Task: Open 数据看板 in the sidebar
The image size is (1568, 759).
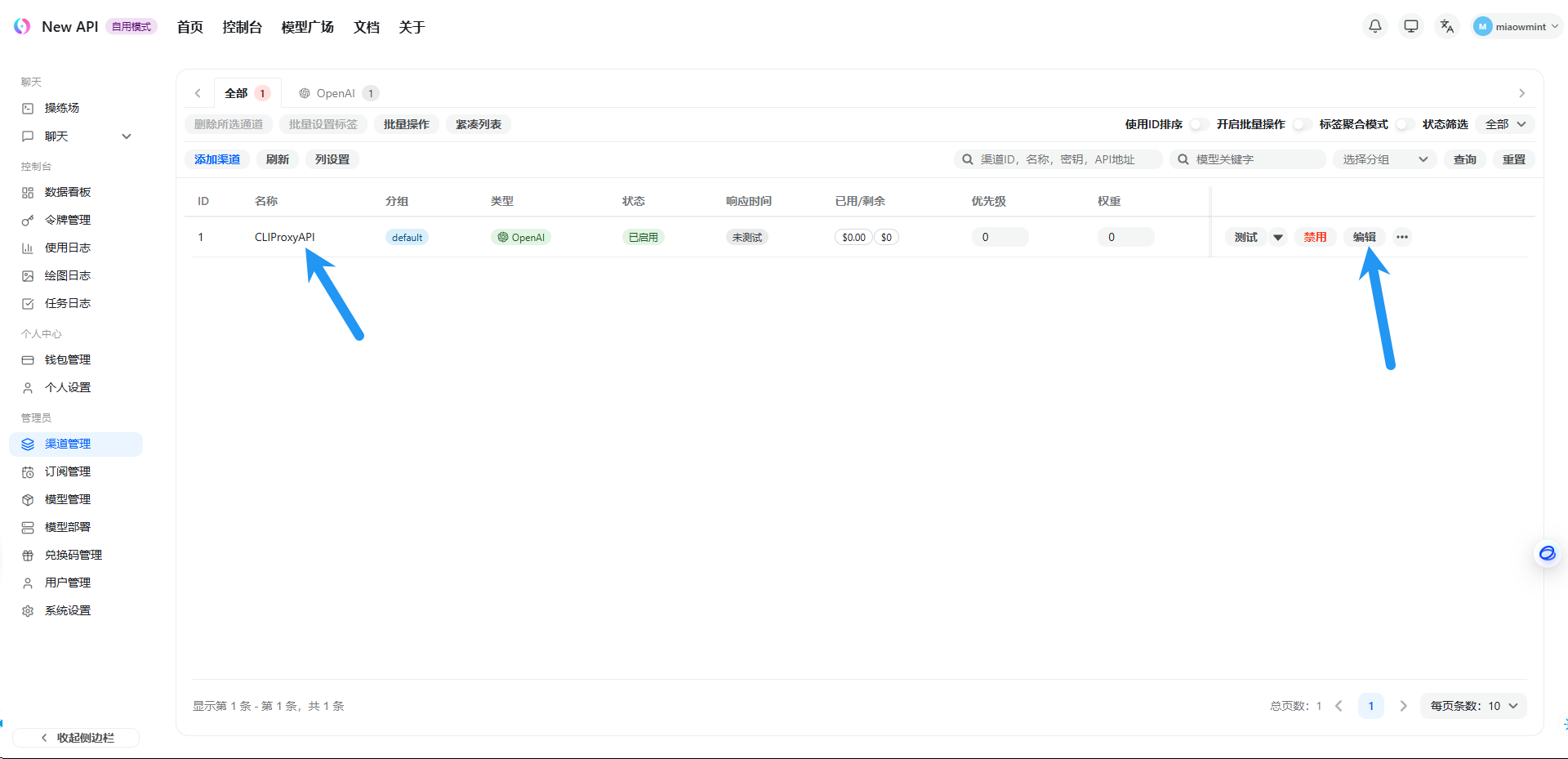Action: (68, 192)
